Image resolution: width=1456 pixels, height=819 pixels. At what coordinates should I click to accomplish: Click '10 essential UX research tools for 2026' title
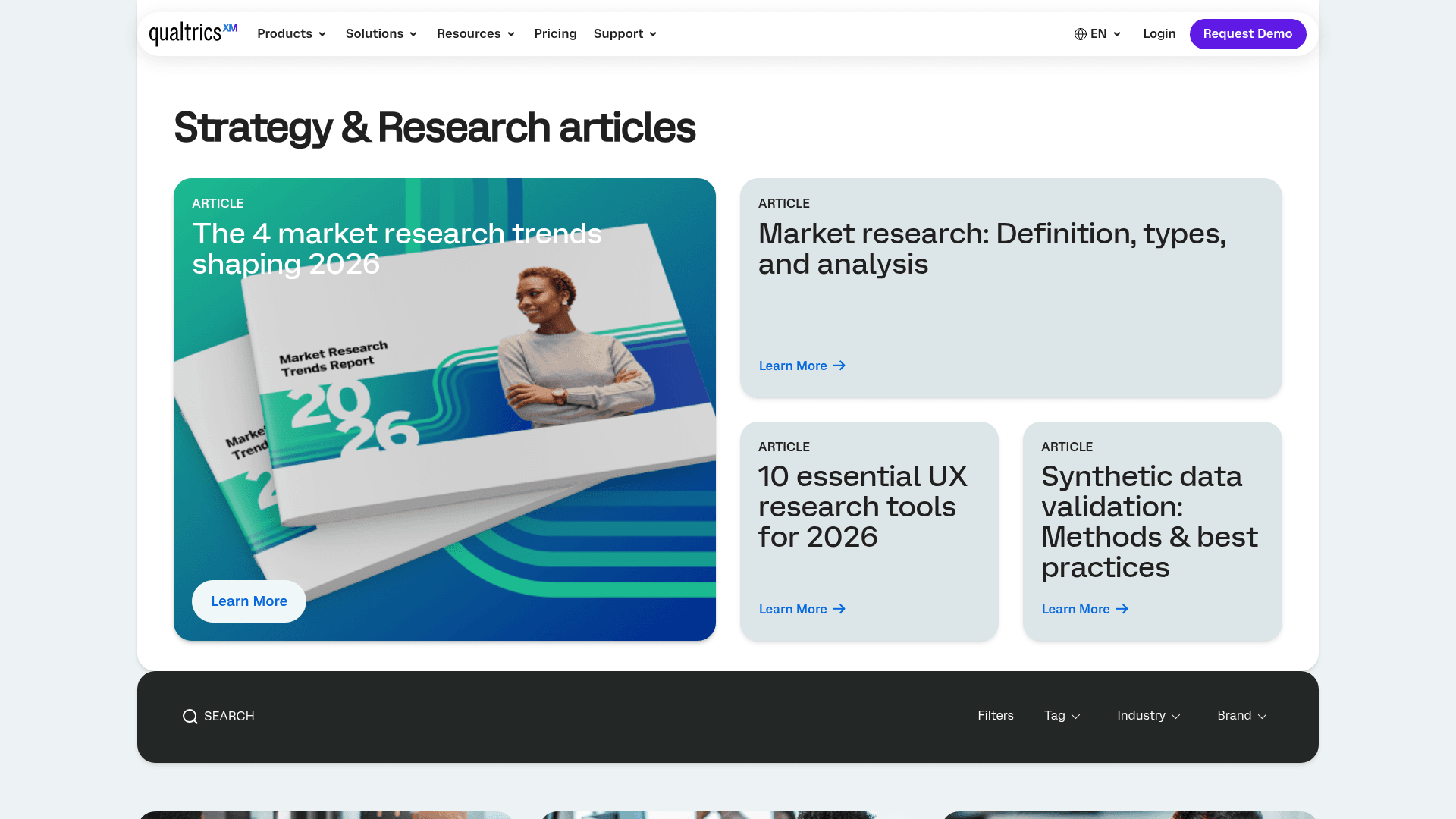point(863,507)
